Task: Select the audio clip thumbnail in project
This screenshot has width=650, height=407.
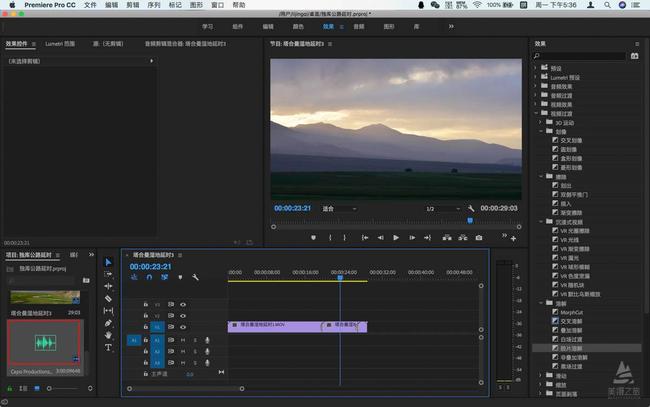Action: [x=45, y=342]
